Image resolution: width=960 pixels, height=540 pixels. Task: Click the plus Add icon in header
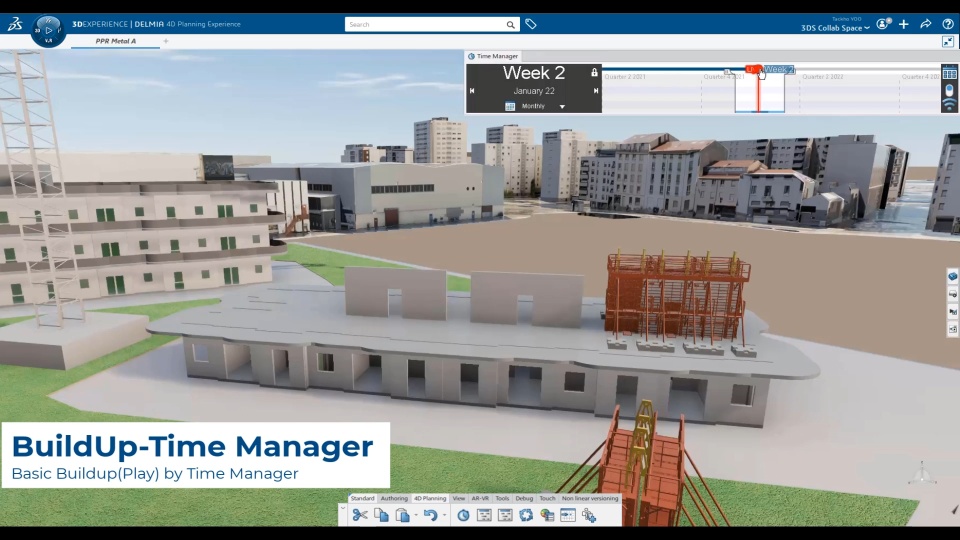coord(904,24)
